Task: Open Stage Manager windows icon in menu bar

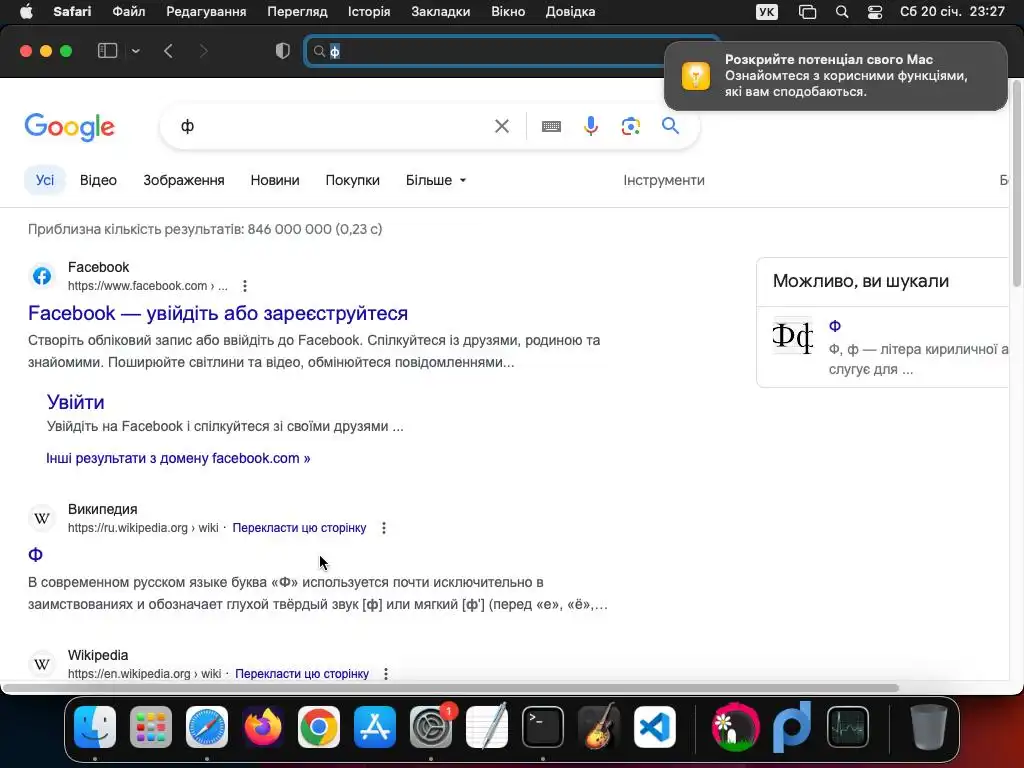Action: (x=807, y=12)
